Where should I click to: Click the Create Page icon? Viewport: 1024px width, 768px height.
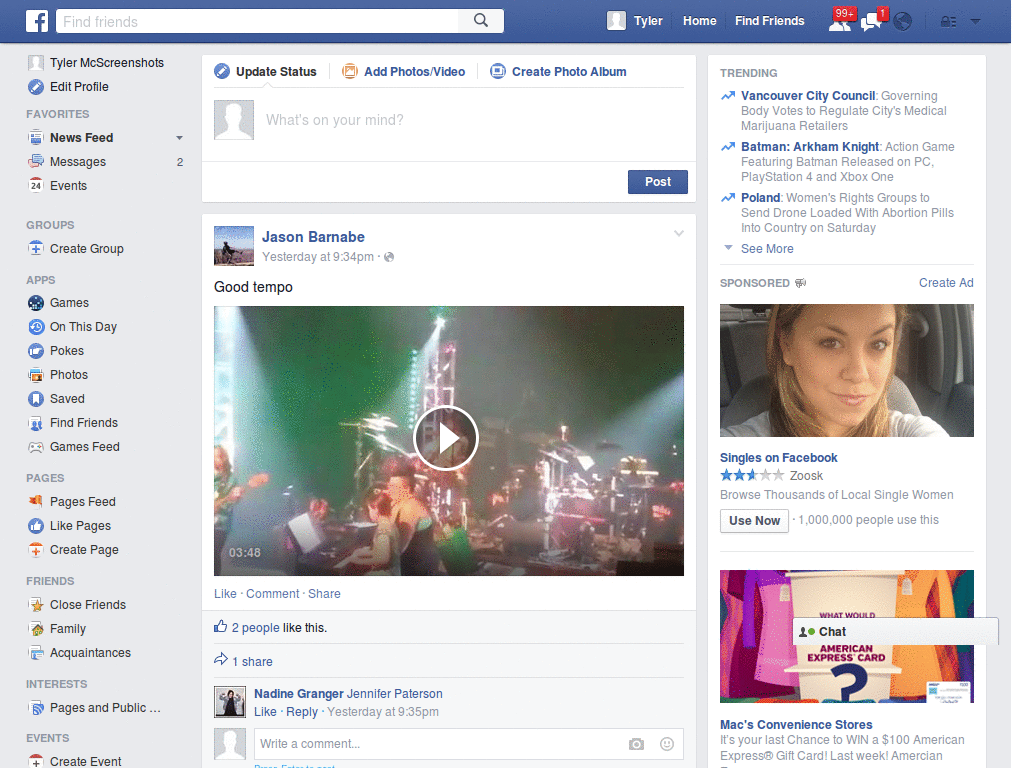(x=36, y=550)
